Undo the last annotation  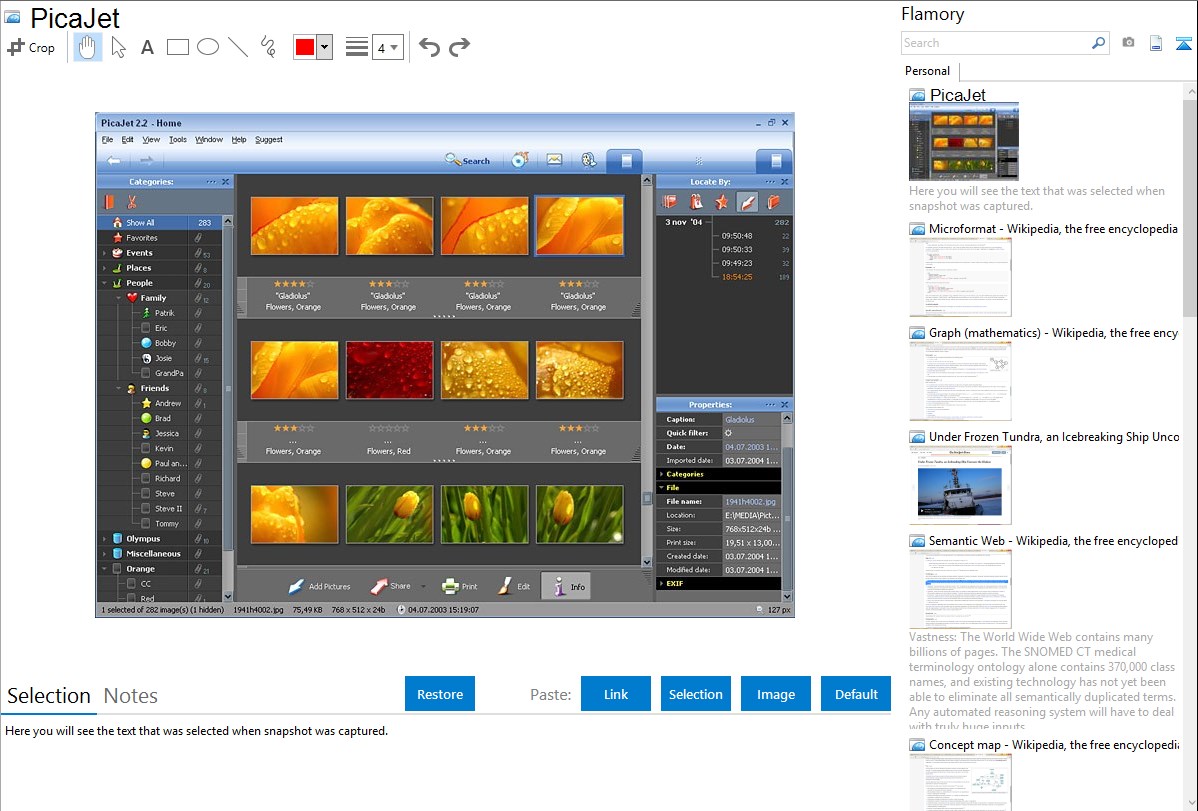click(429, 47)
